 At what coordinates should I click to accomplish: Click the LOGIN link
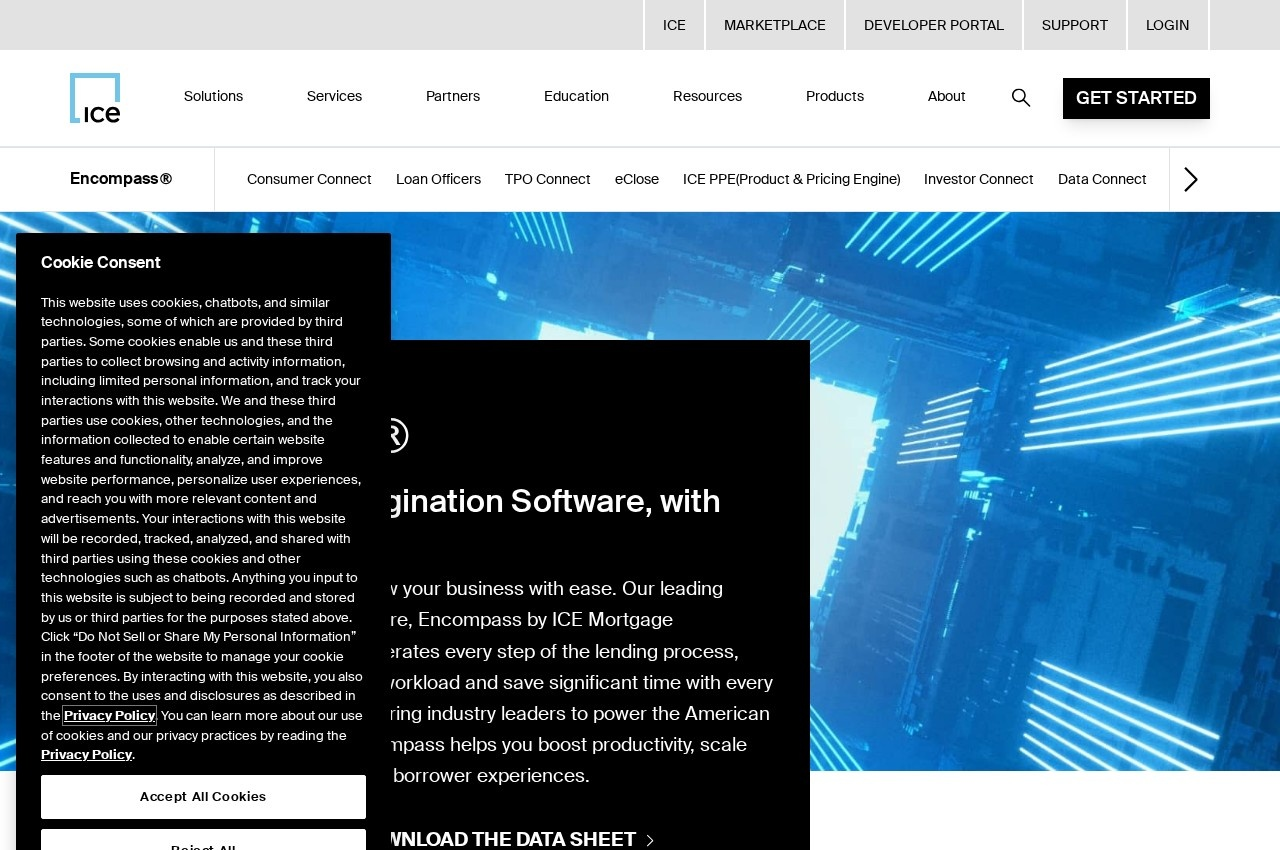tap(1168, 25)
